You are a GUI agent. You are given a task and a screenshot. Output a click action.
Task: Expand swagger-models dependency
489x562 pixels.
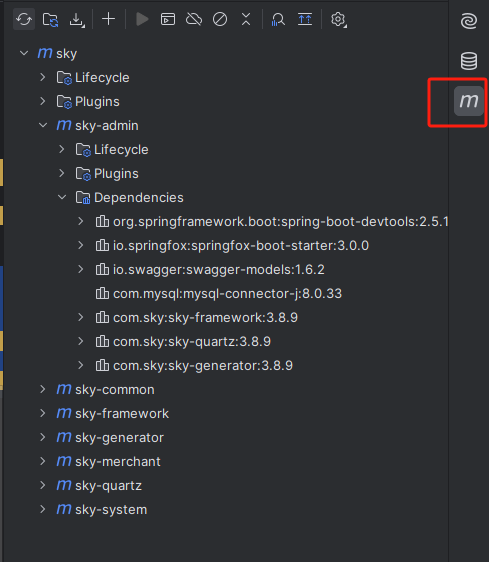[81, 270]
